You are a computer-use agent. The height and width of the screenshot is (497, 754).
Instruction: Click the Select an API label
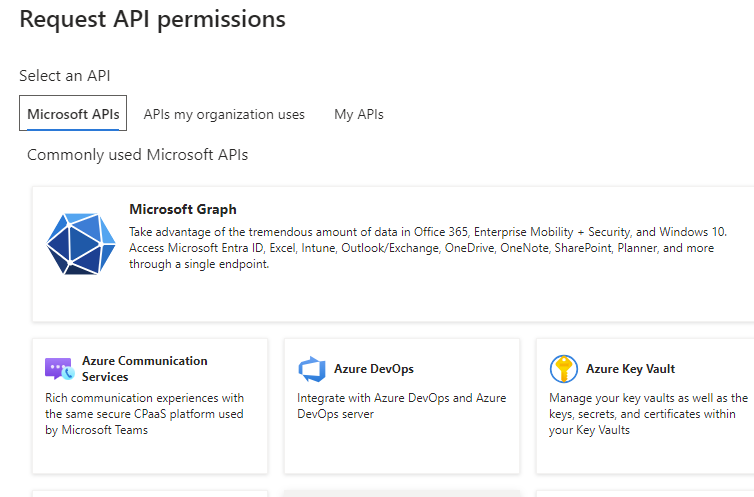65,76
